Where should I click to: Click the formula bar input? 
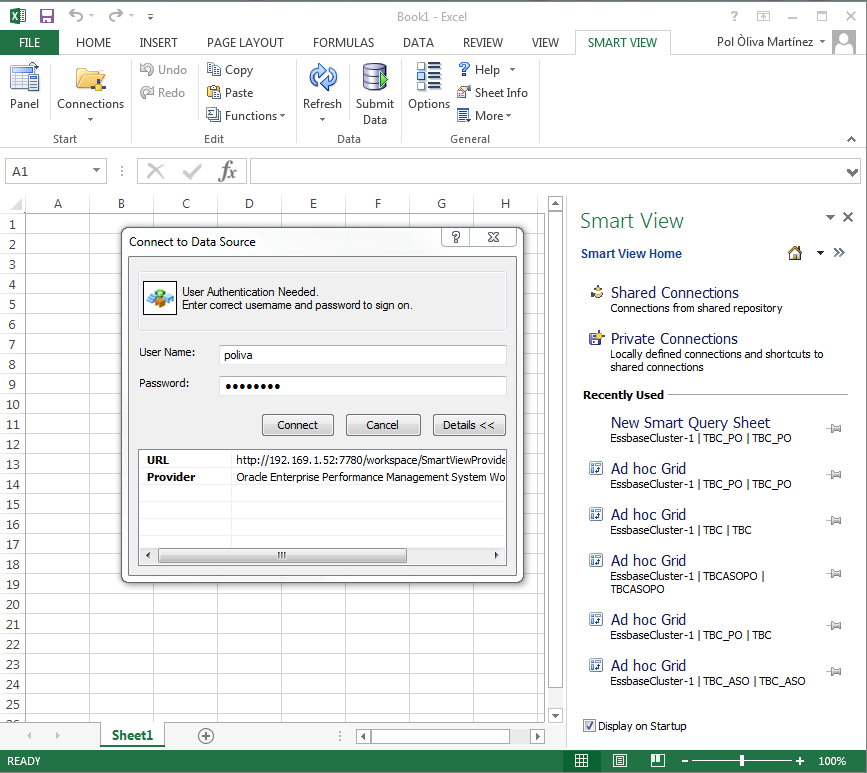tap(547, 171)
